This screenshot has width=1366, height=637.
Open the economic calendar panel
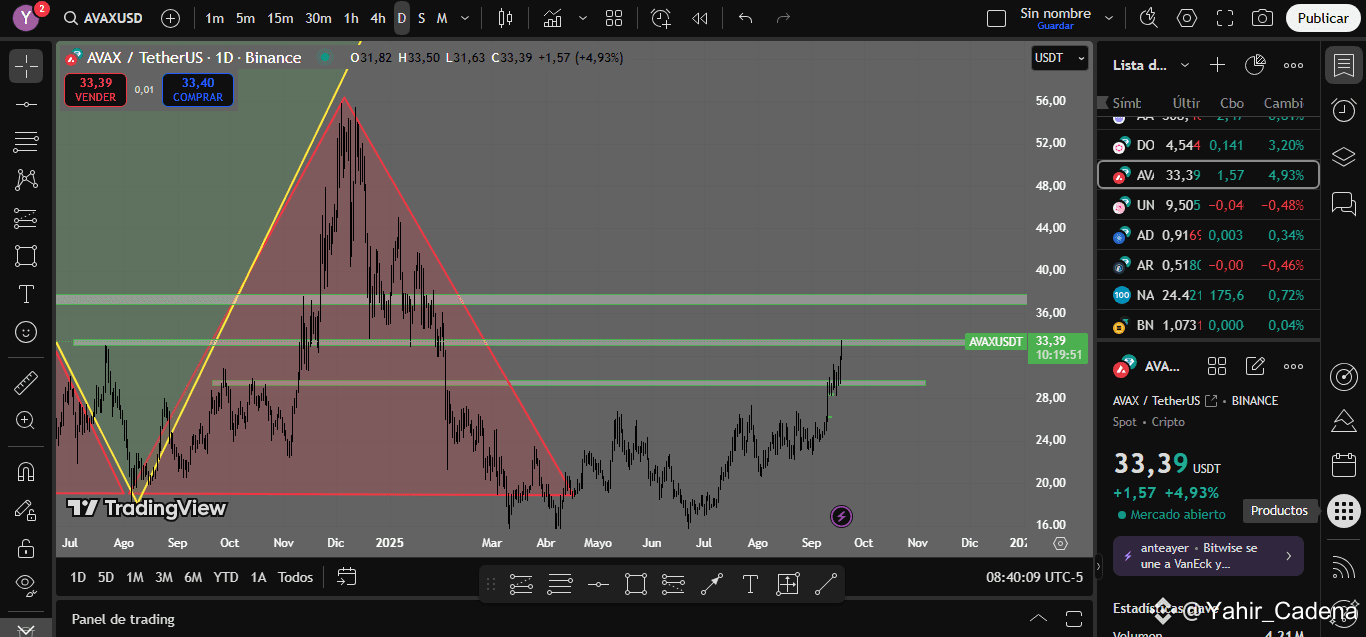coord(1344,465)
